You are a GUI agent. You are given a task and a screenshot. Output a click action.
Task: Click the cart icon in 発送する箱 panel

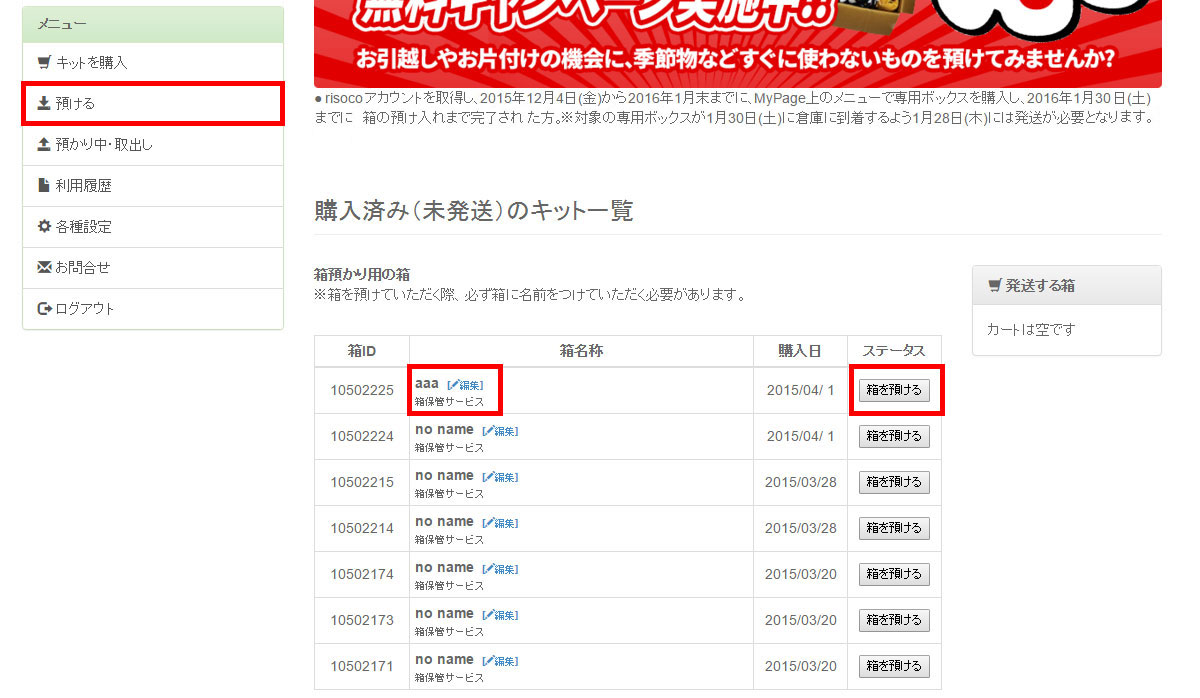pyautogui.click(x=994, y=285)
